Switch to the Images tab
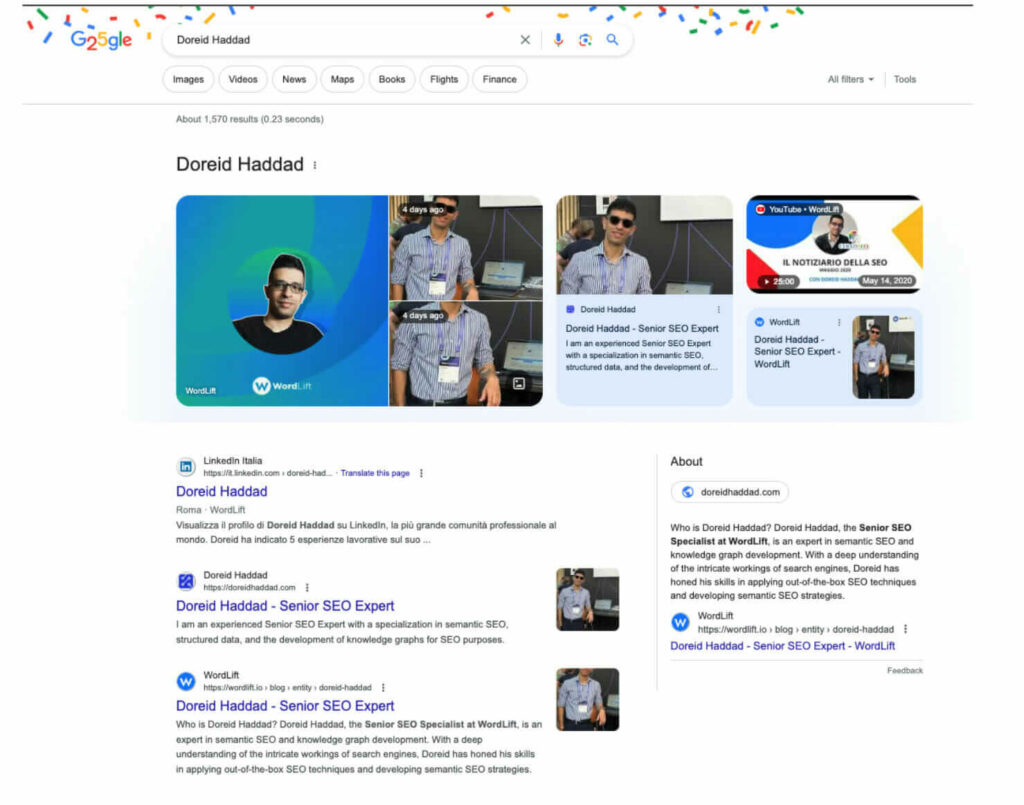Viewport: 1024px width, 805px height. click(x=188, y=79)
